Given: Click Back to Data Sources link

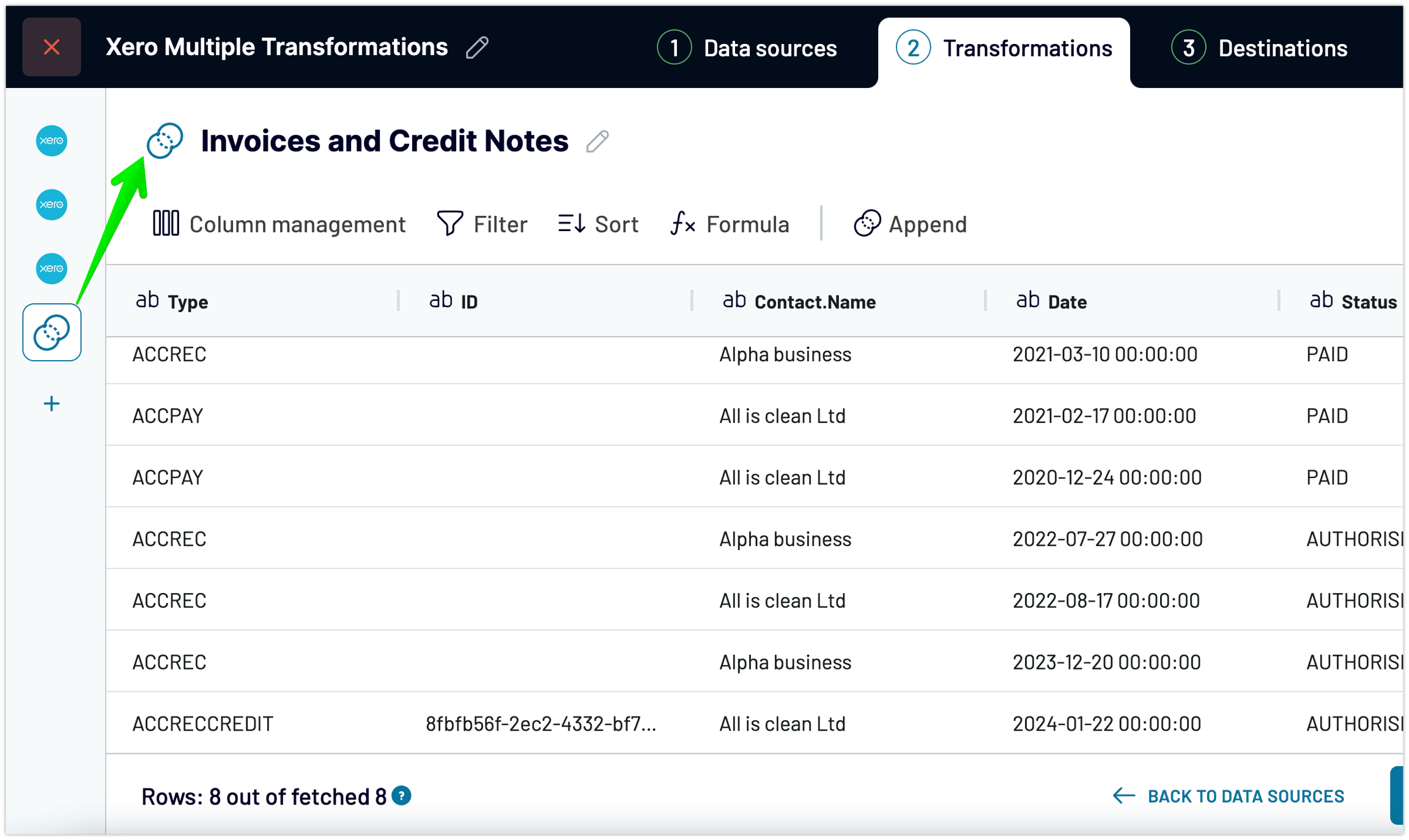Looking at the screenshot, I should (x=1228, y=796).
